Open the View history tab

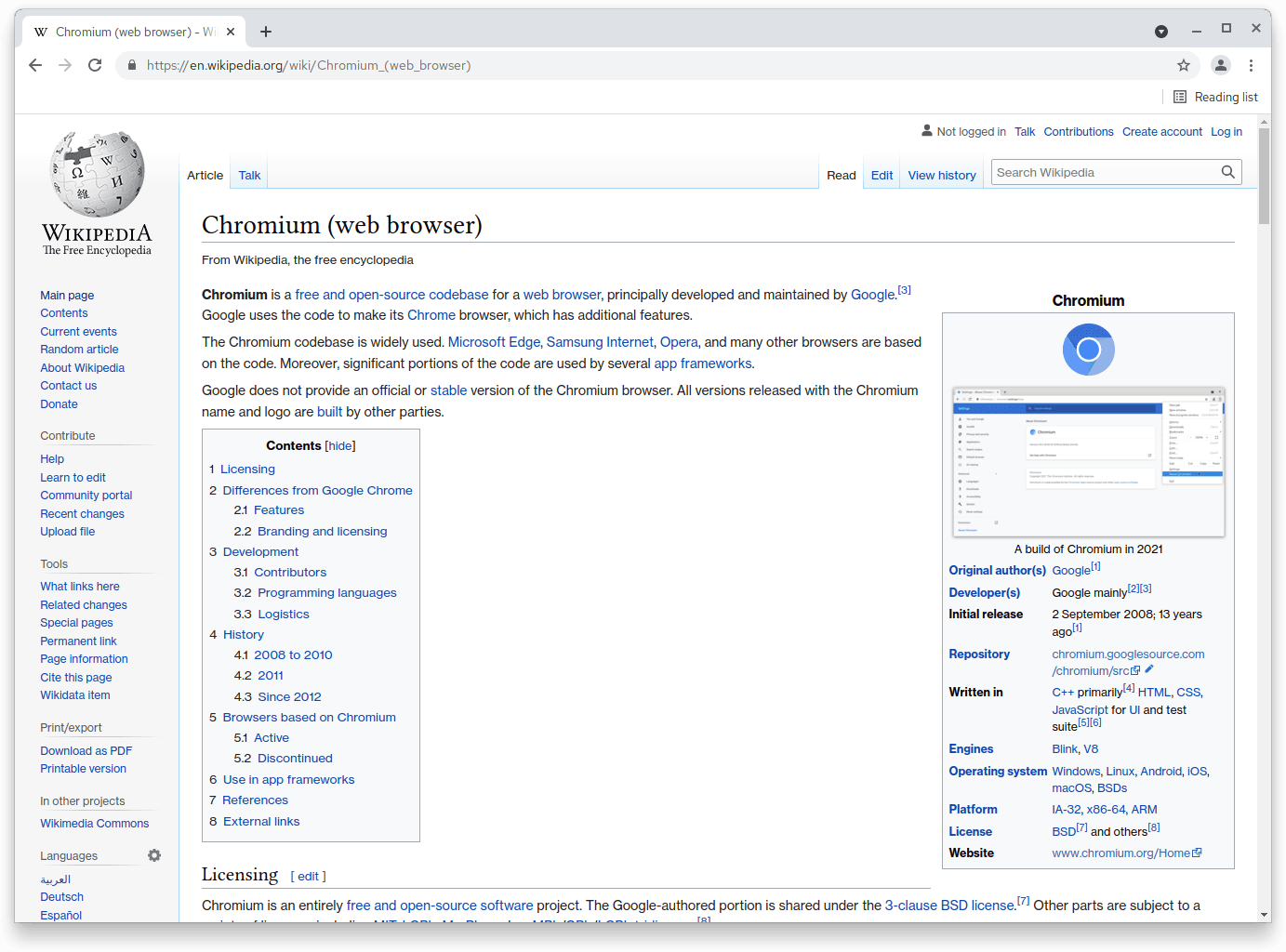941,175
